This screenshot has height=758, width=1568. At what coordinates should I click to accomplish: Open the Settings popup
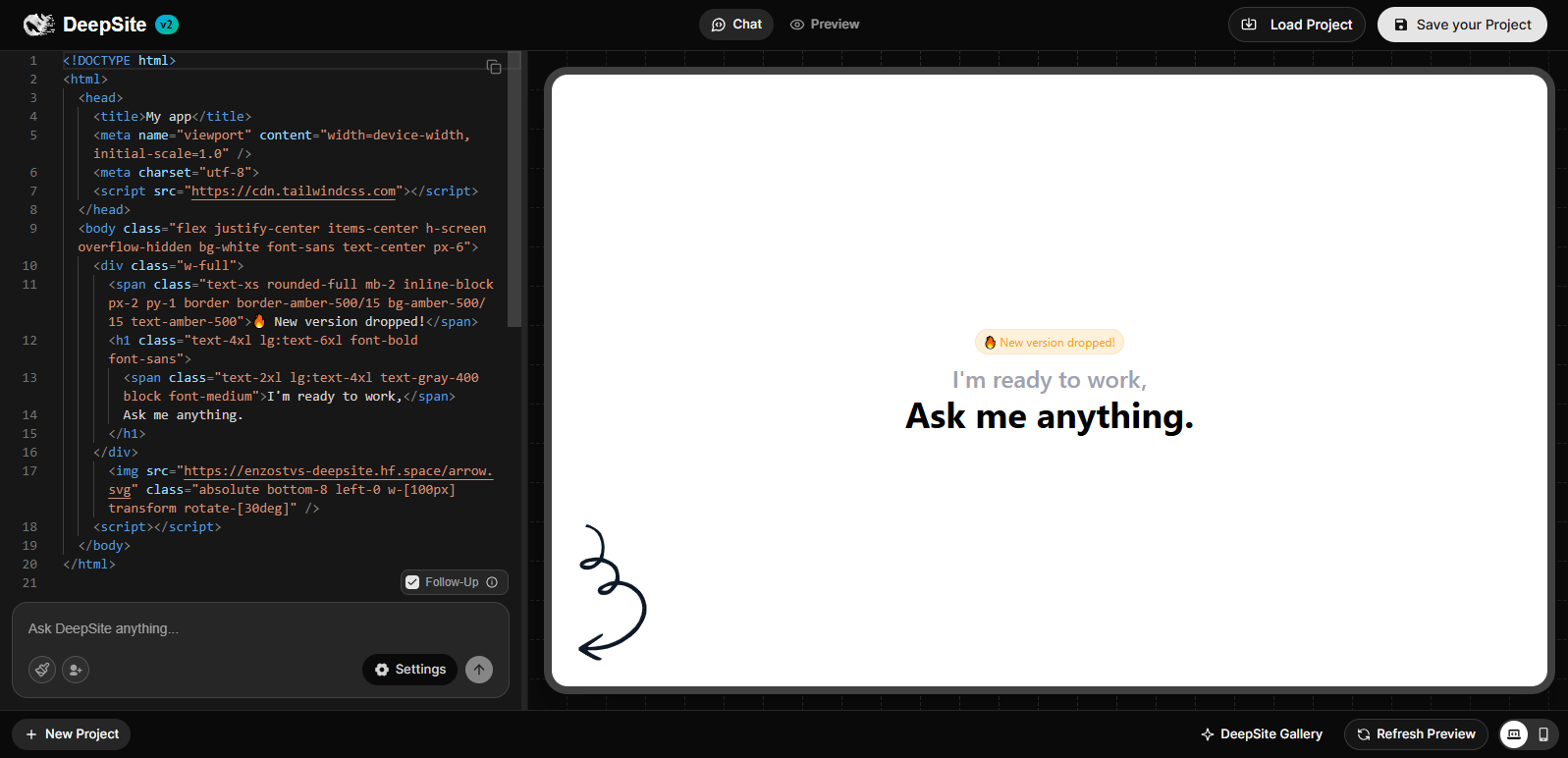point(409,670)
